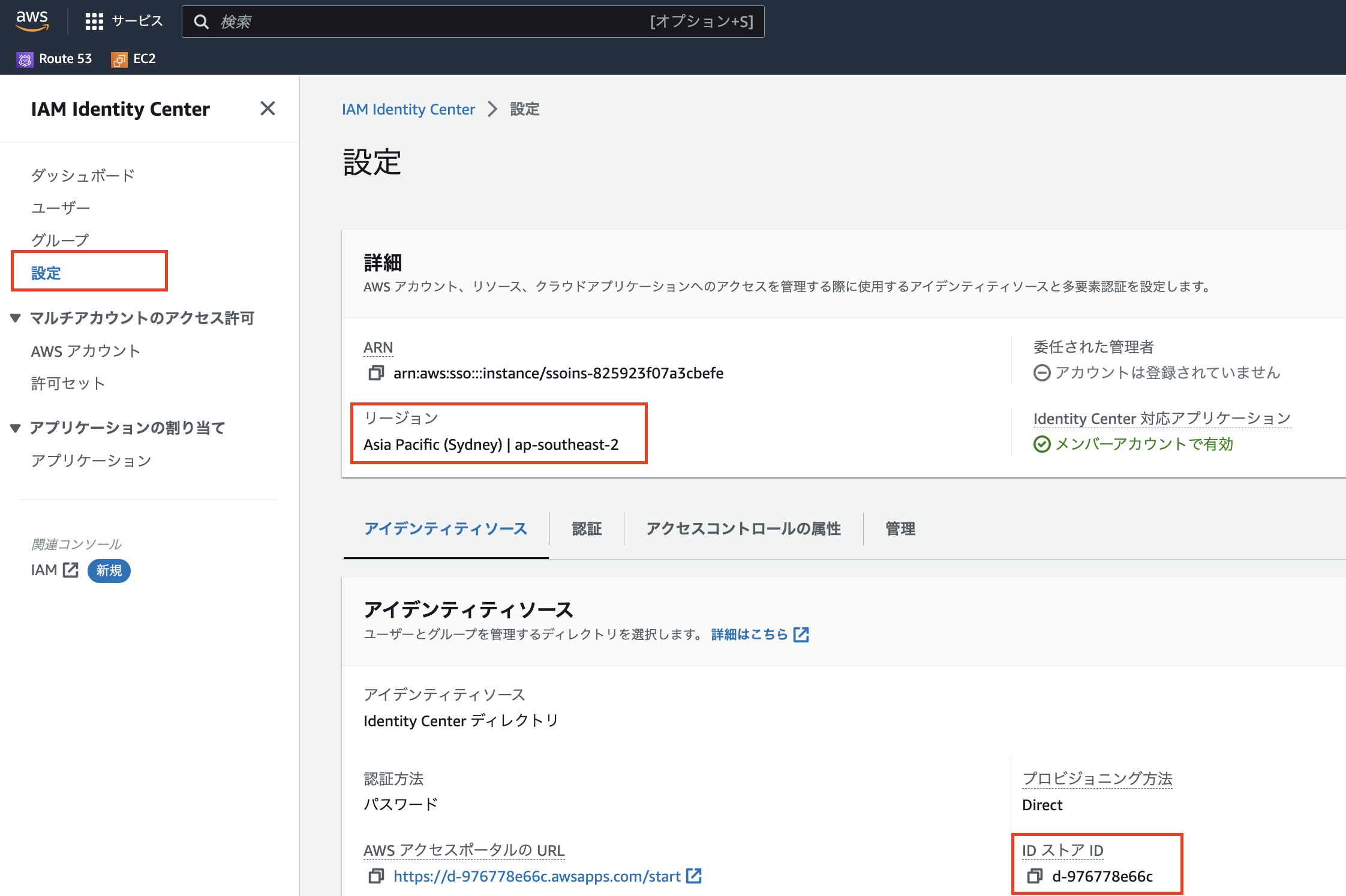The image size is (1346, 896).
Task: Copy the access portal URL icon
Action: tap(375, 876)
